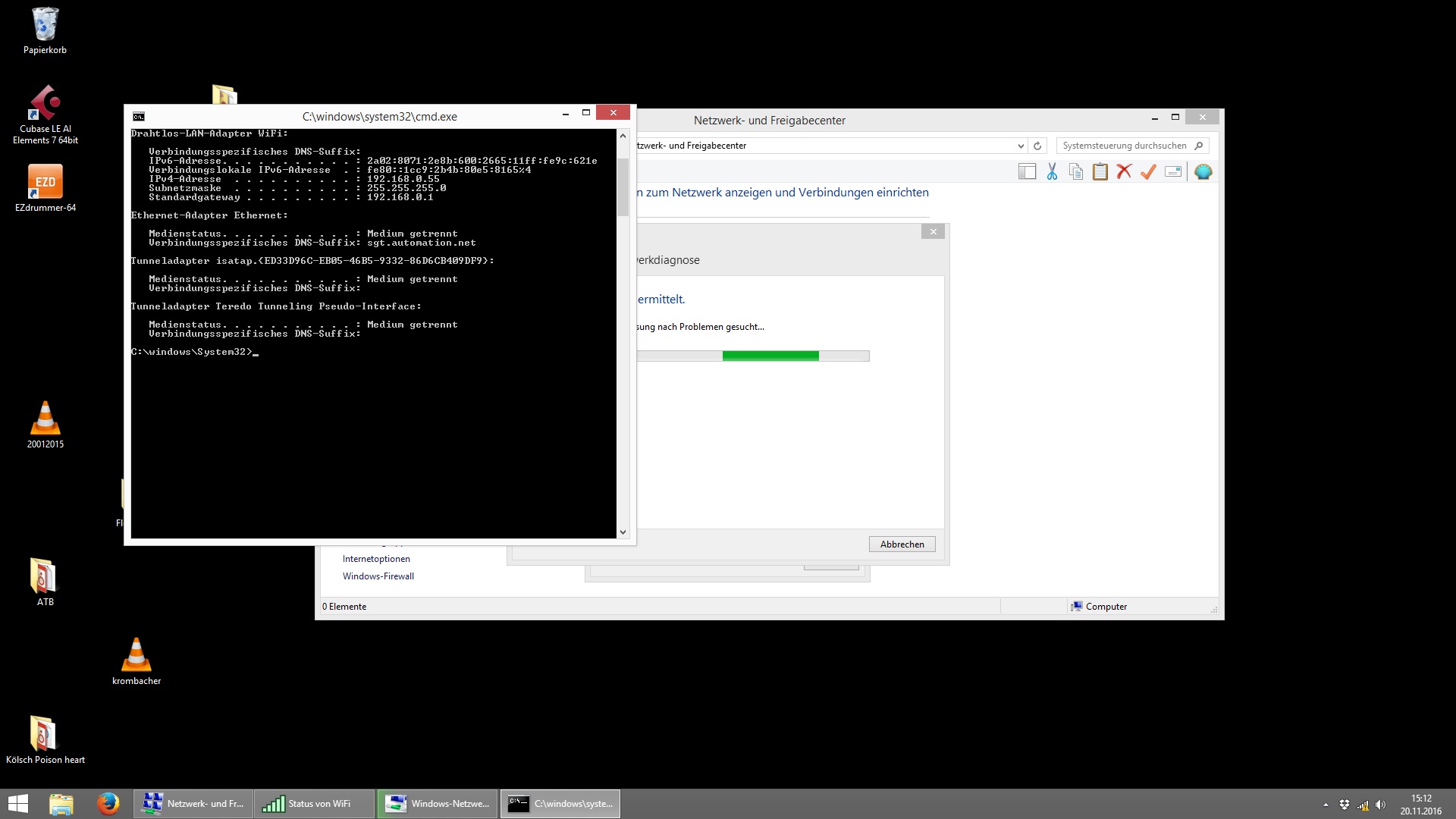
Task: Switch to Status von WiFi taskbar item
Action: click(314, 804)
